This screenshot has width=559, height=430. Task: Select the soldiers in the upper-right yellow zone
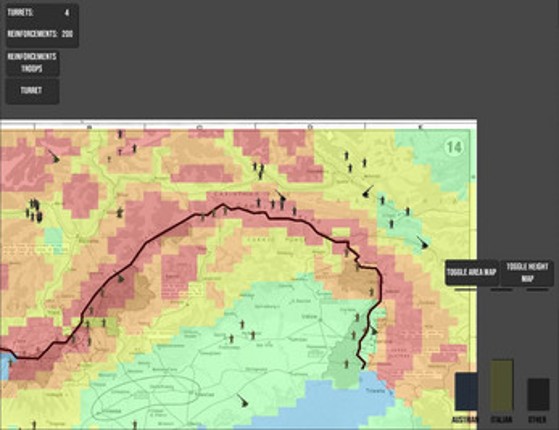pos(355,162)
